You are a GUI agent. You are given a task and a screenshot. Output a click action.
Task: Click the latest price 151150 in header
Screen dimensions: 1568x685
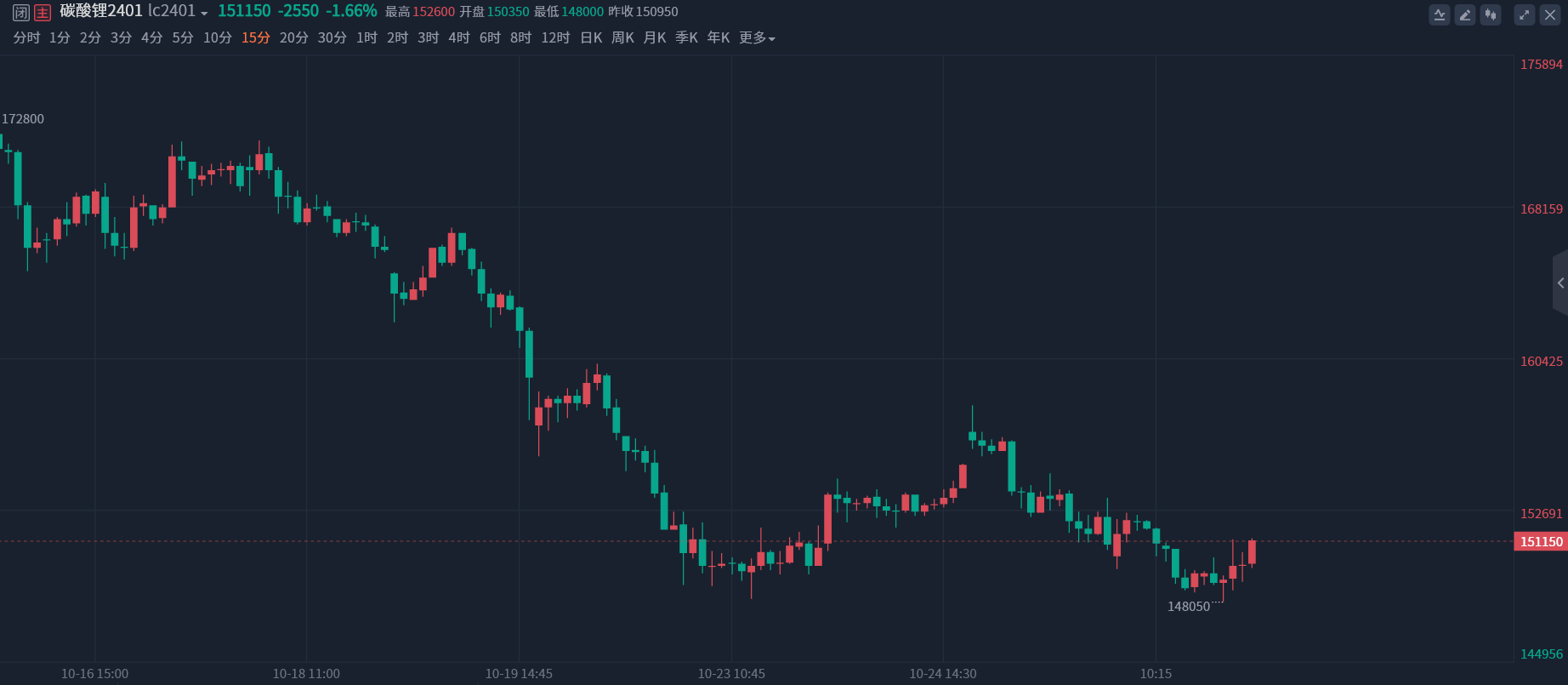244,11
